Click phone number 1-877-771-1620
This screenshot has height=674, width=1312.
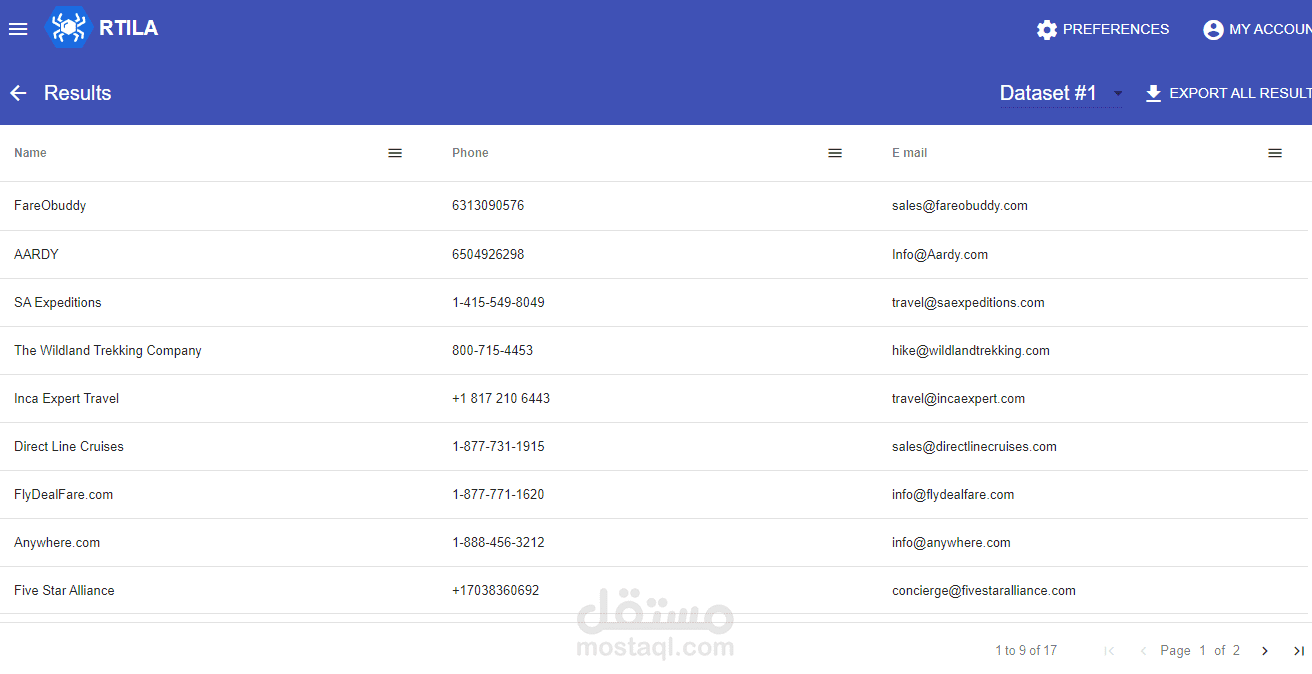coord(498,494)
